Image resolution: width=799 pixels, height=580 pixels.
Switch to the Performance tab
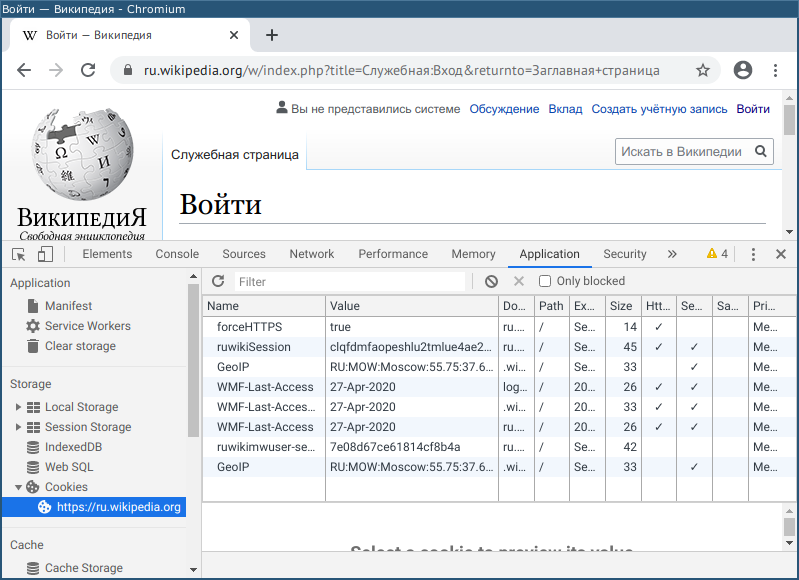(393, 254)
